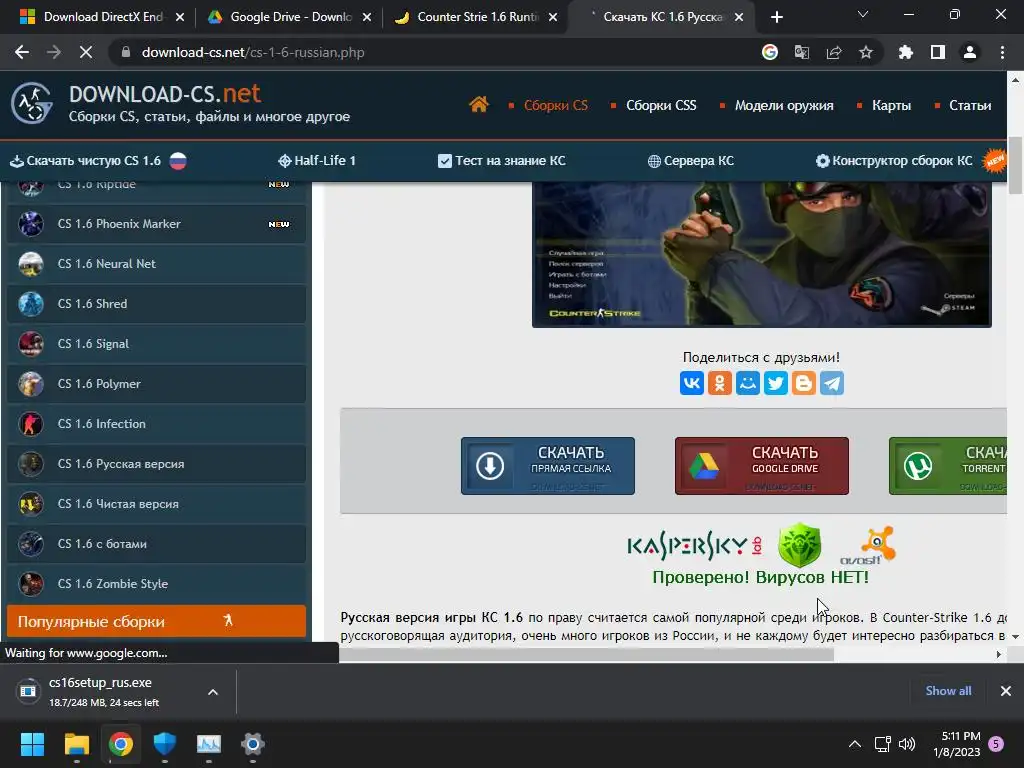
Task: Bookmark this page with the star icon
Action: 866,52
